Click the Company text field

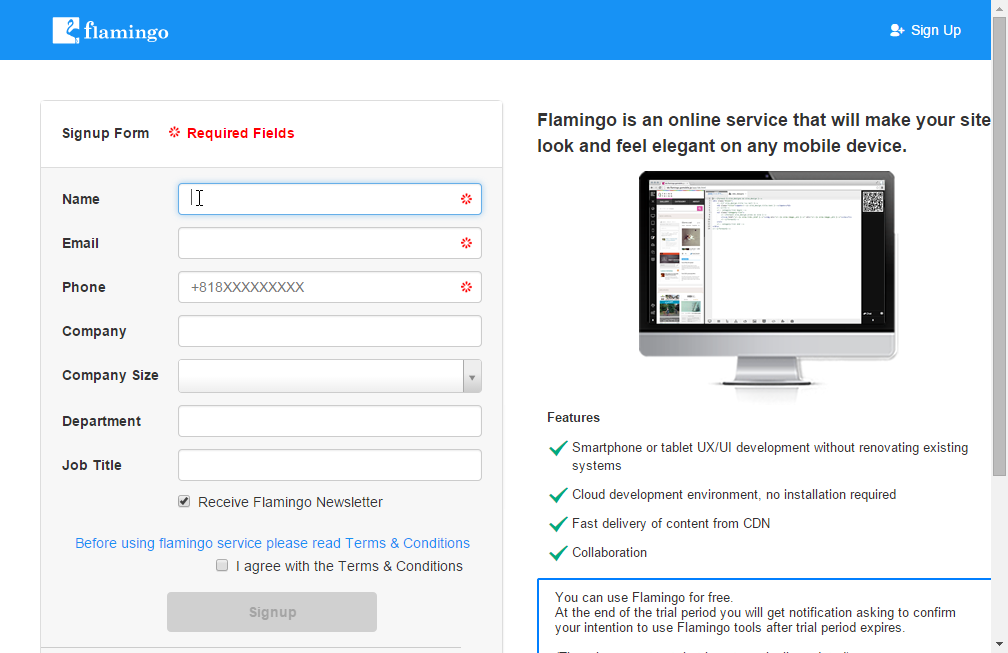[330, 331]
